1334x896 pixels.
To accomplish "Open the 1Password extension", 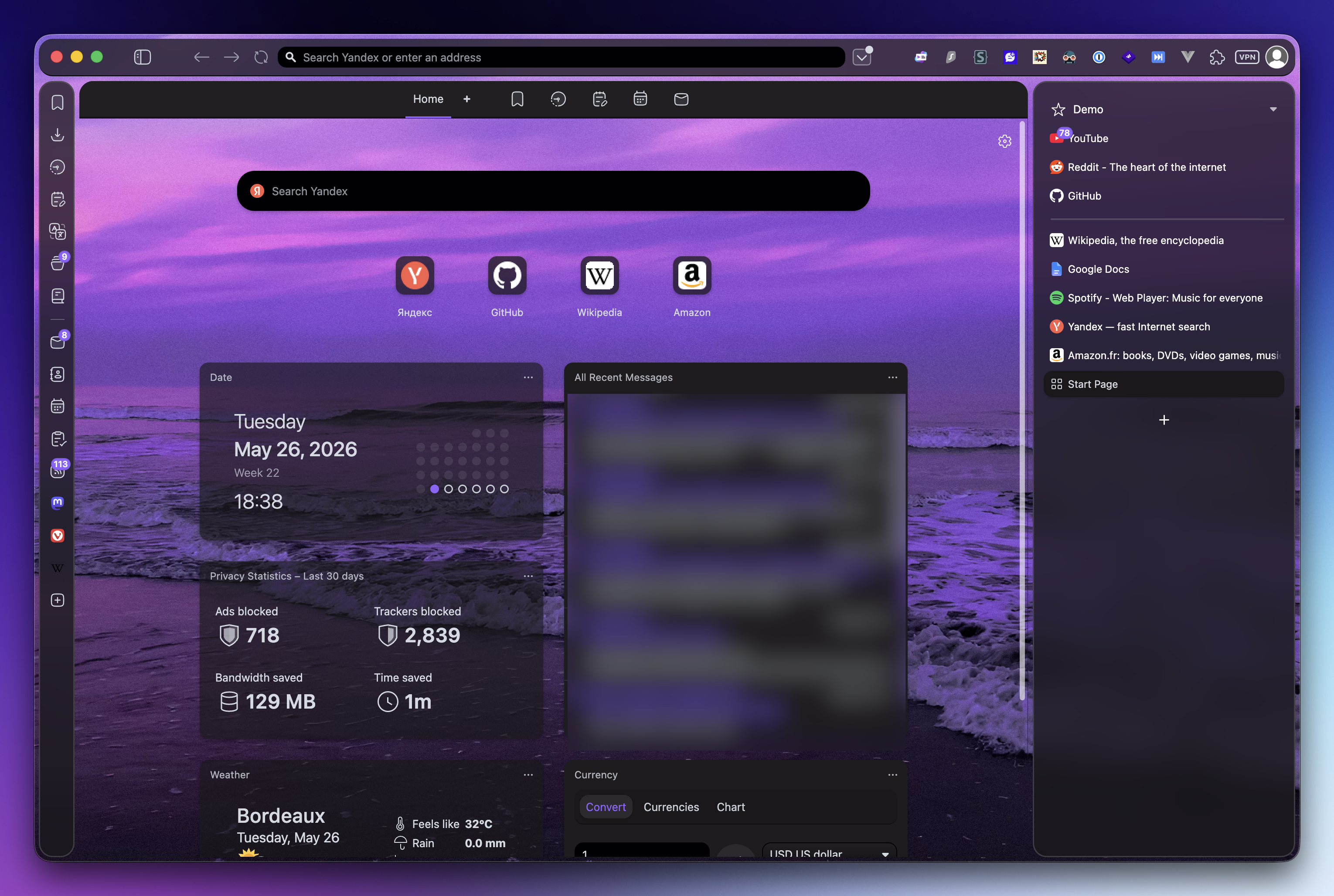I will pyautogui.click(x=1099, y=57).
